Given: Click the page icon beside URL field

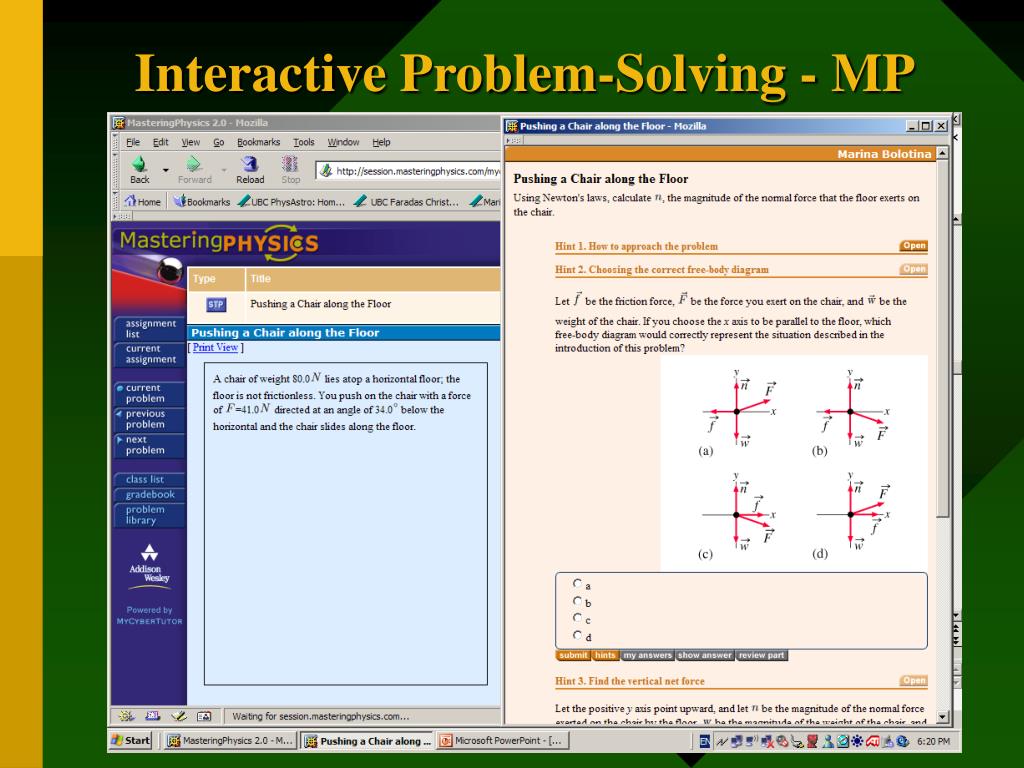Looking at the screenshot, I should click(x=326, y=171).
